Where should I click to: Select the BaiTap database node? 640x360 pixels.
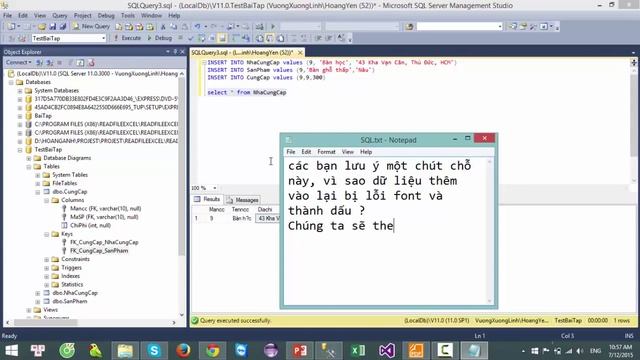(43, 116)
